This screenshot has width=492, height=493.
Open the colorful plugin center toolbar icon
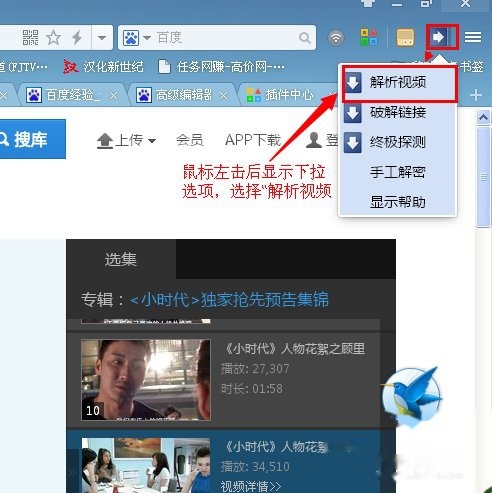(x=369, y=37)
